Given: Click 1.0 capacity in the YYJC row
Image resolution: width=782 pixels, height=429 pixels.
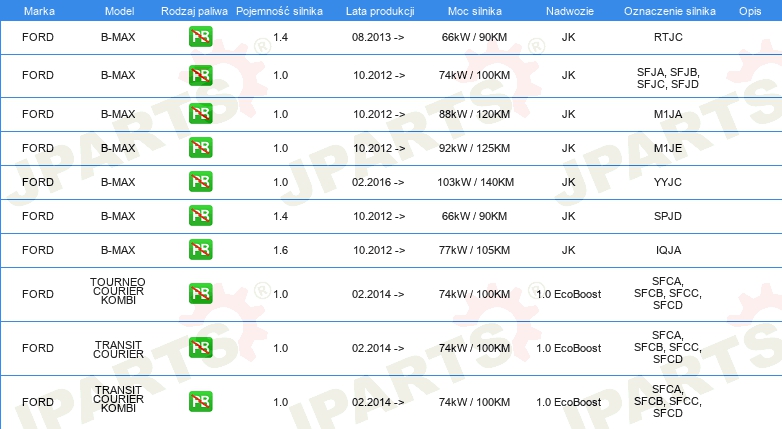Looking at the screenshot, I should click(x=280, y=182).
